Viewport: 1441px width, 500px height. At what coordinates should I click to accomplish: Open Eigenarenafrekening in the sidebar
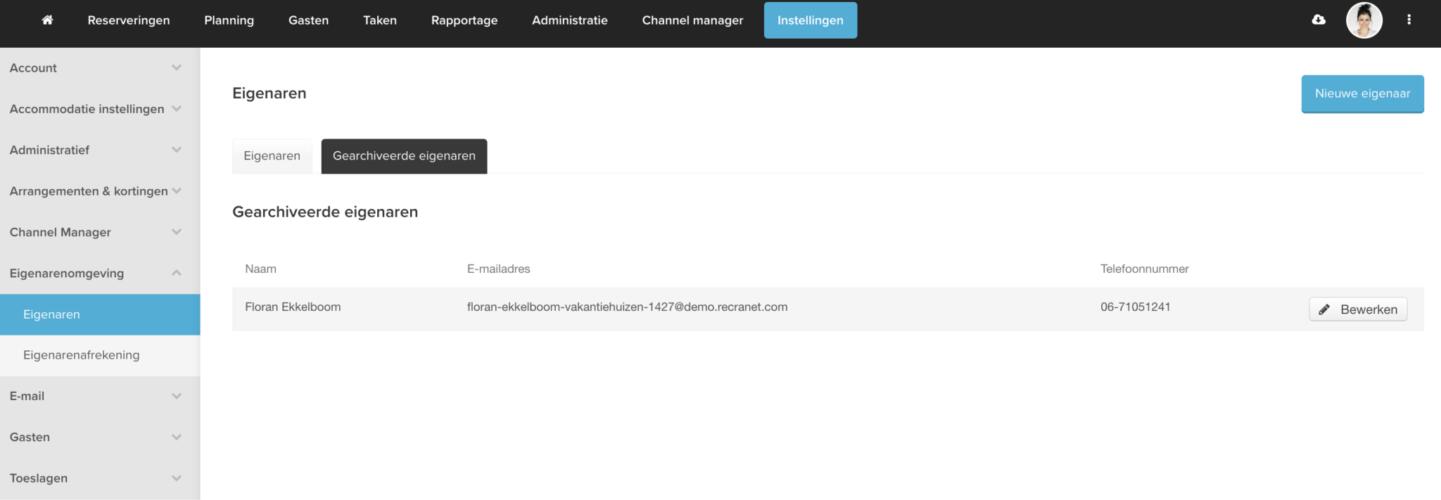(81, 355)
